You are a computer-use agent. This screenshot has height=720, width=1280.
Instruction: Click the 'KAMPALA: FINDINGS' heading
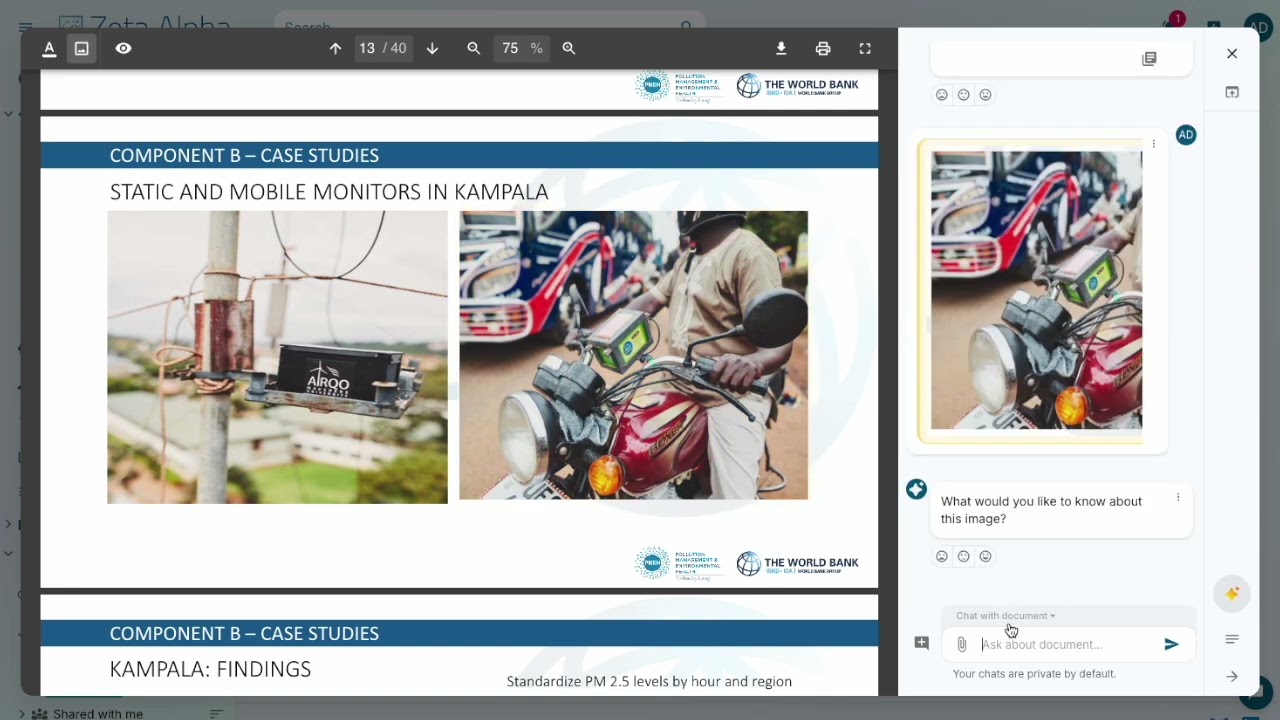210,670
